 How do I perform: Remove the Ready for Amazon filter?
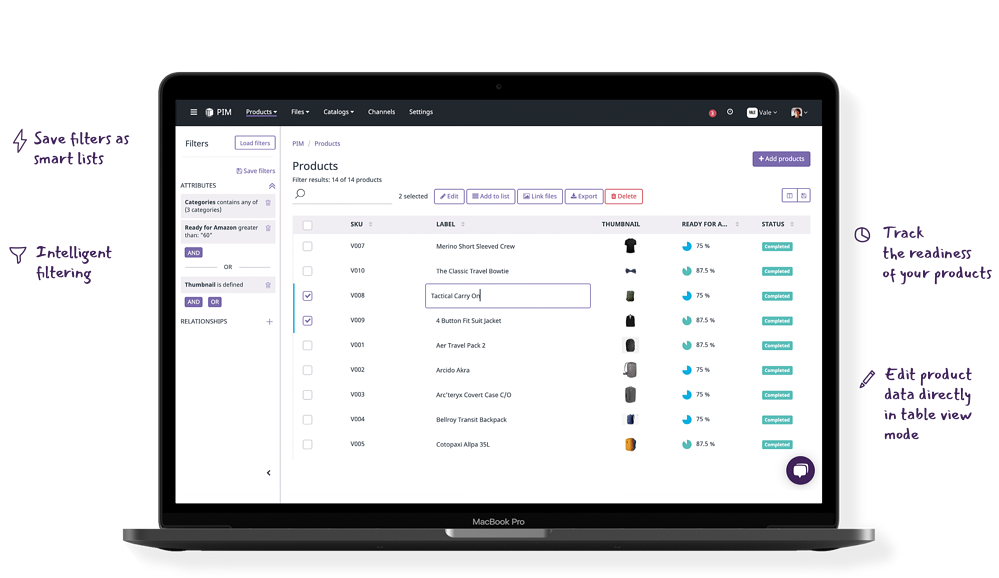[268, 228]
